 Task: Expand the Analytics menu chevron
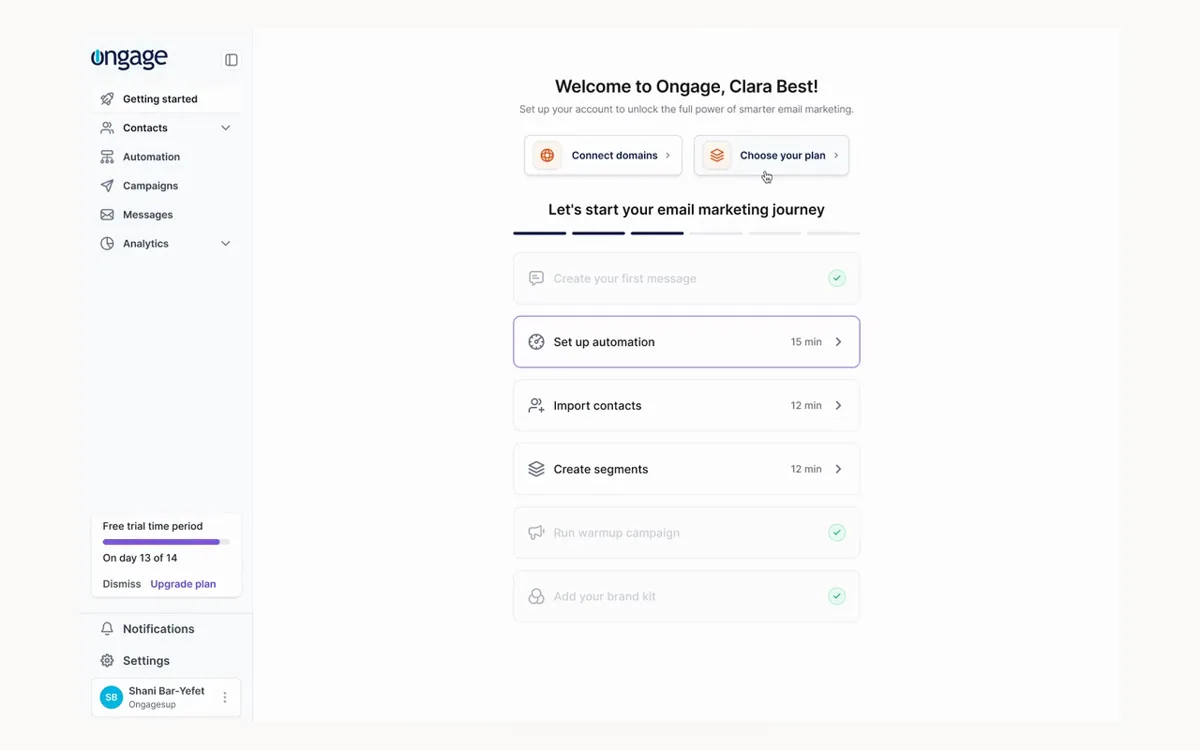coord(226,244)
